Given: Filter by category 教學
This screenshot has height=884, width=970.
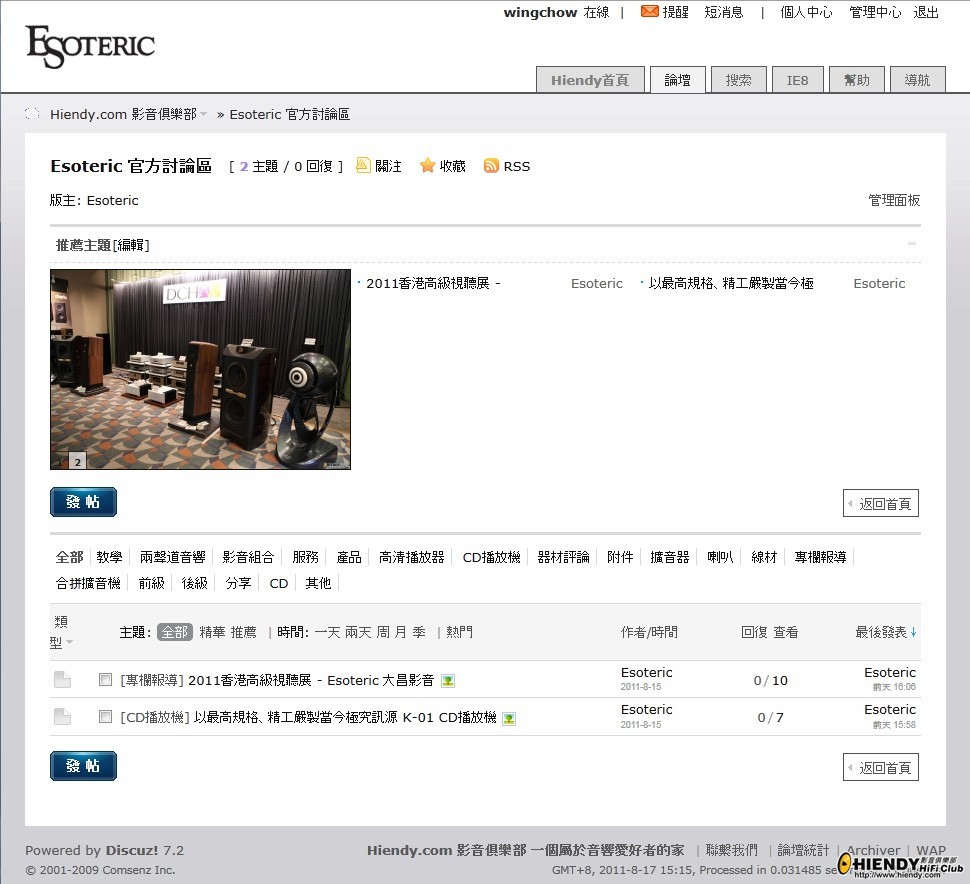Looking at the screenshot, I should tap(109, 557).
